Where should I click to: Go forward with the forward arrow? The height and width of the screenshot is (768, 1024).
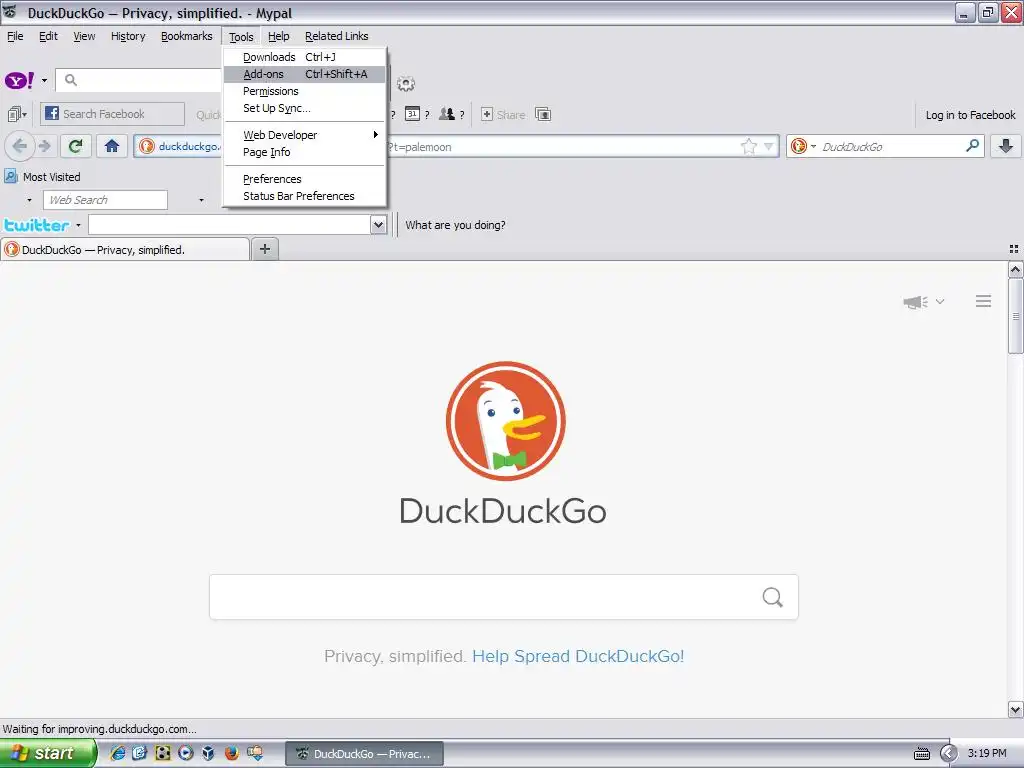(44, 146)
